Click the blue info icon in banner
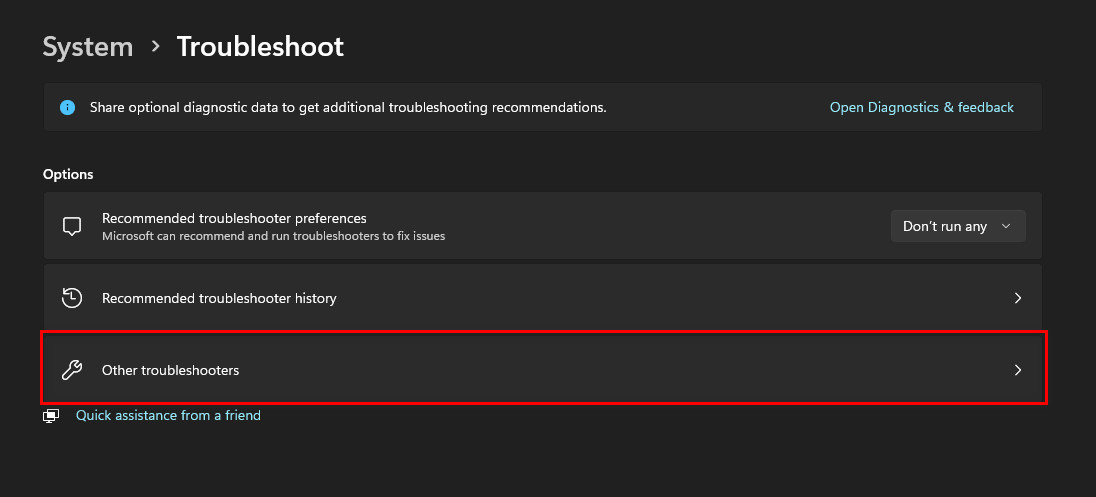This screenshot has width=1096, height=497. point(67,107)
